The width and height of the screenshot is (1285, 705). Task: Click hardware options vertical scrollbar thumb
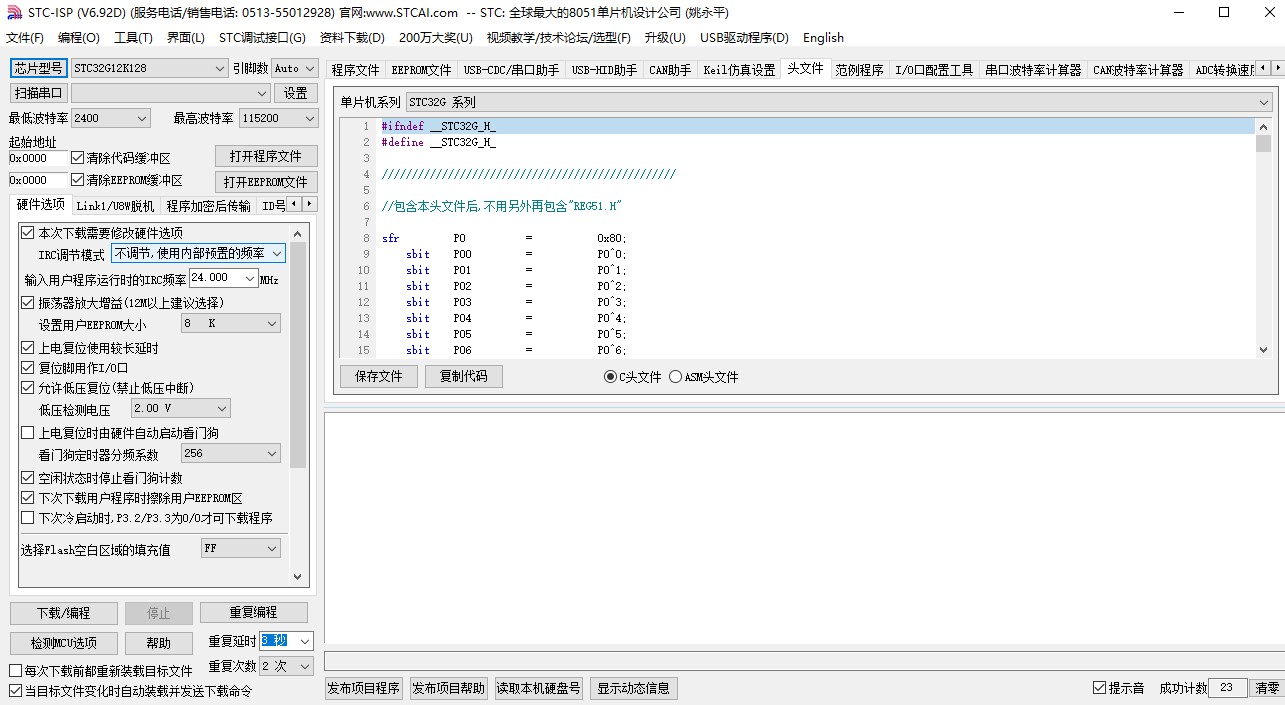point(297,354)
